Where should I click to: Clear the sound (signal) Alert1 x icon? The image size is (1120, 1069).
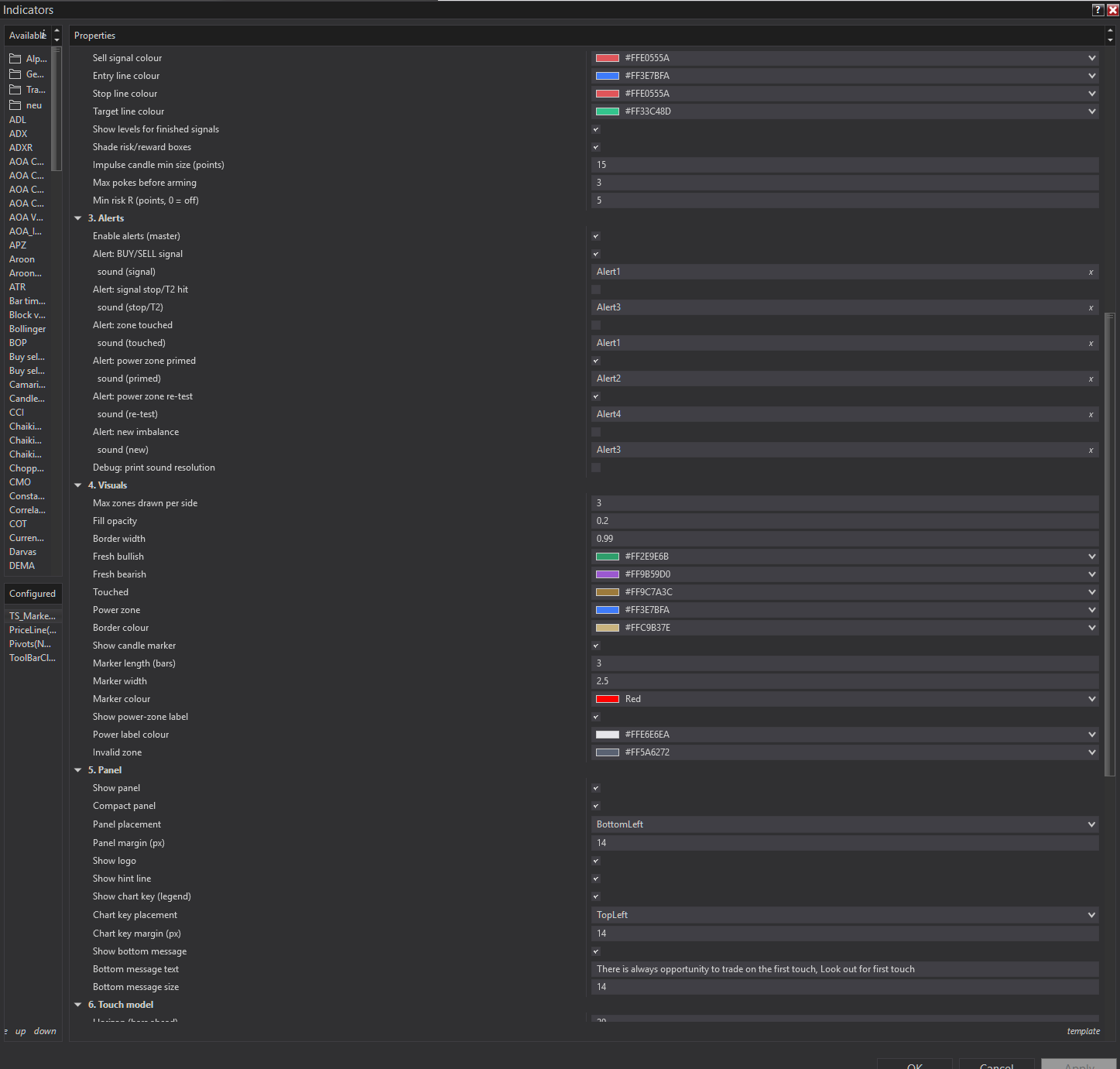1091,272
